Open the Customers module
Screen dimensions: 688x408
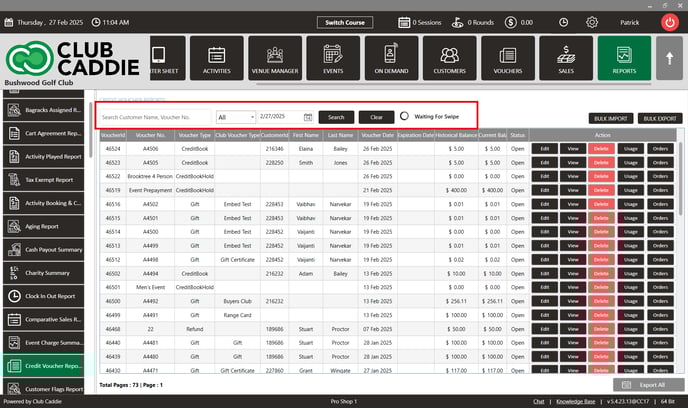(x=449, y=58)
